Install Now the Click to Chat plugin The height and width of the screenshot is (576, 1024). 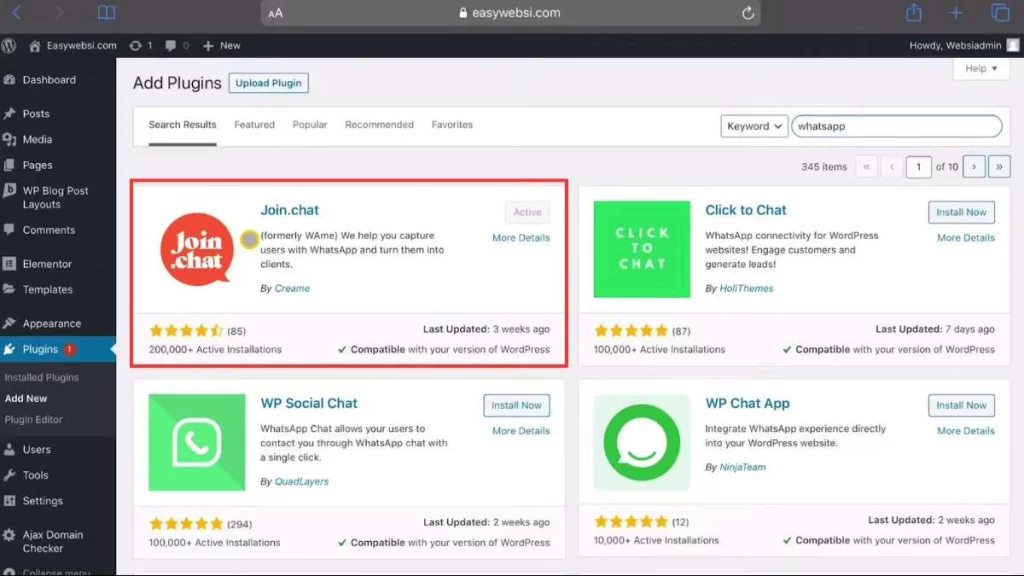click(961, 212)
